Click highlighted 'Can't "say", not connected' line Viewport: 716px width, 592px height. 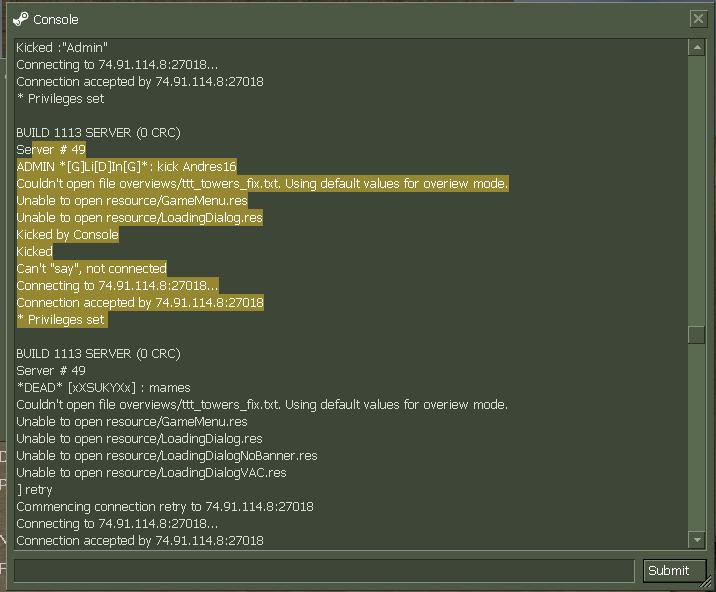(x=92, y=269)
